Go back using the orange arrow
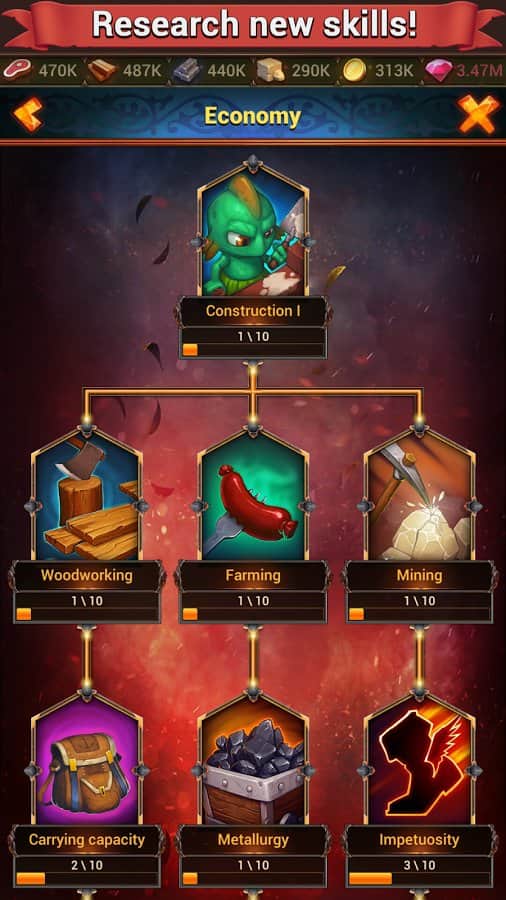 tap(28, 114)
